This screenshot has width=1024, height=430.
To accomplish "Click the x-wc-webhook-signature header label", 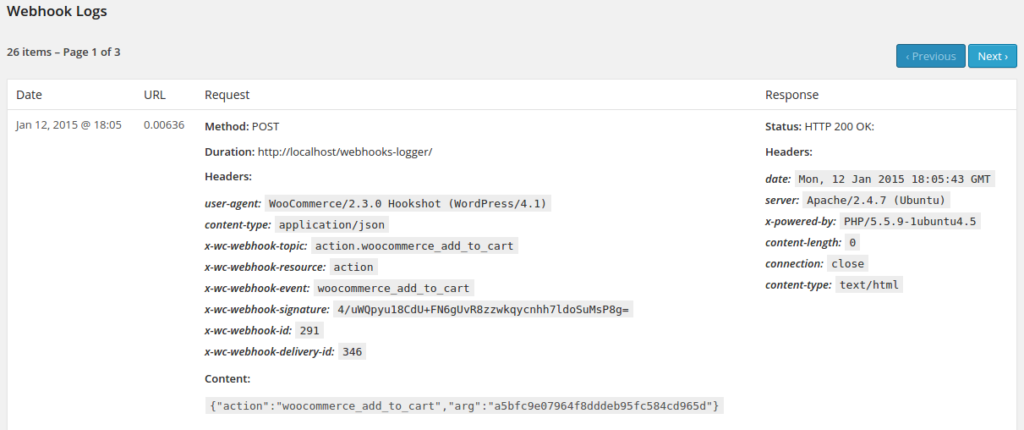I will (x=267, y=309).
